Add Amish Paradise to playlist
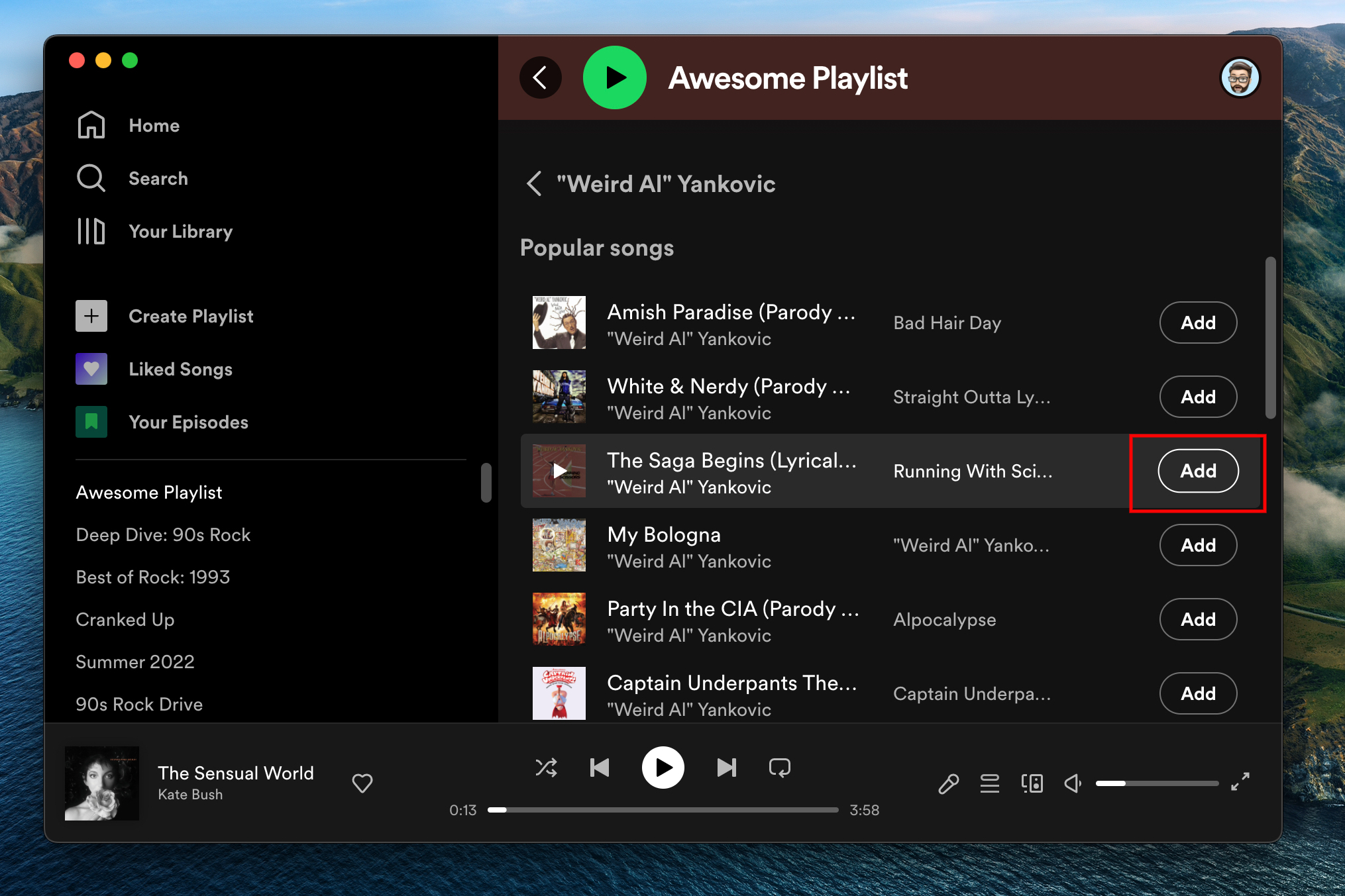This screenshot has height=896, width=1345. 1197,322
